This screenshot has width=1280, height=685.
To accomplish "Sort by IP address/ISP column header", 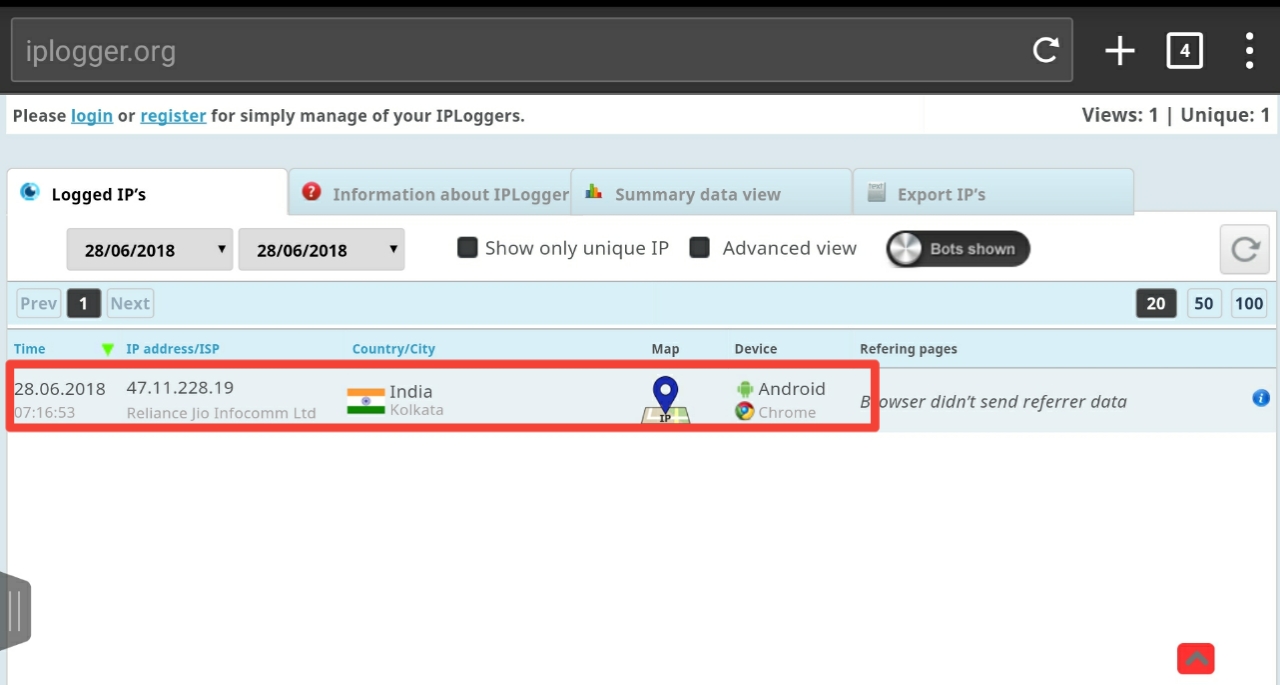I will coord(173,349).
